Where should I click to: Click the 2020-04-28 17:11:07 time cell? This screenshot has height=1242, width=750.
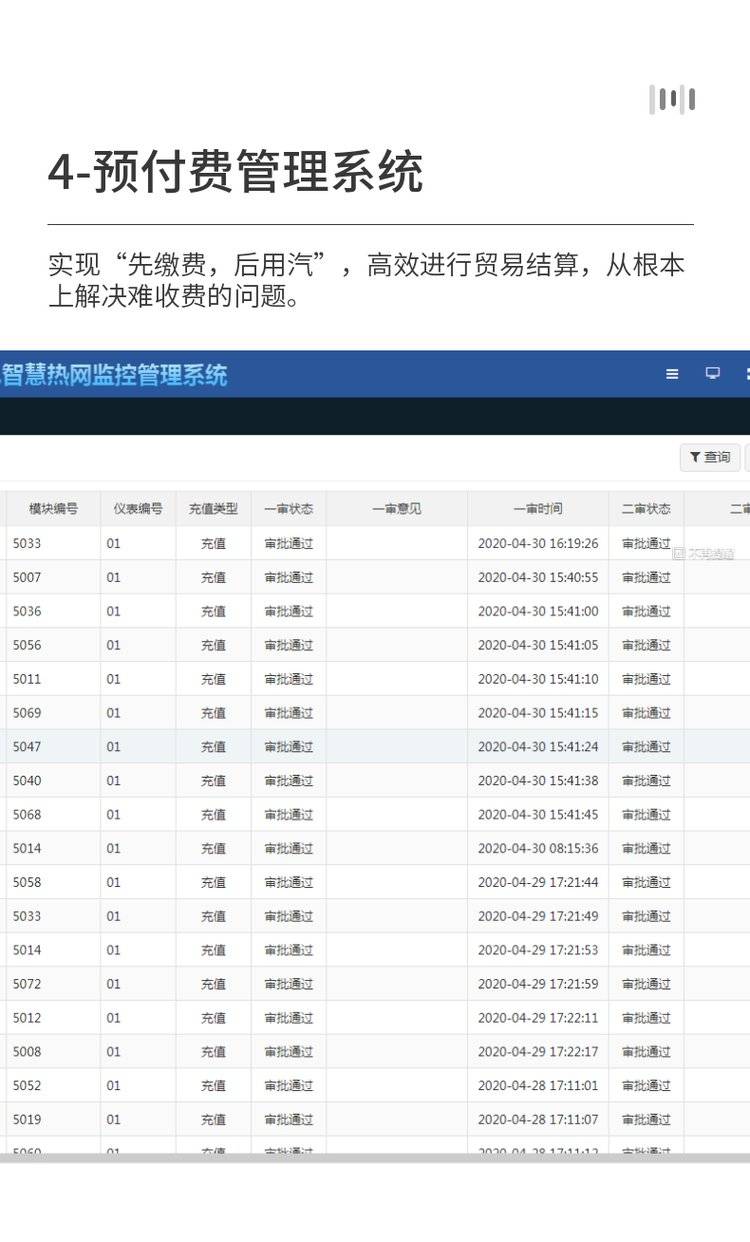pyautogui.click(x=538, y=1119)
